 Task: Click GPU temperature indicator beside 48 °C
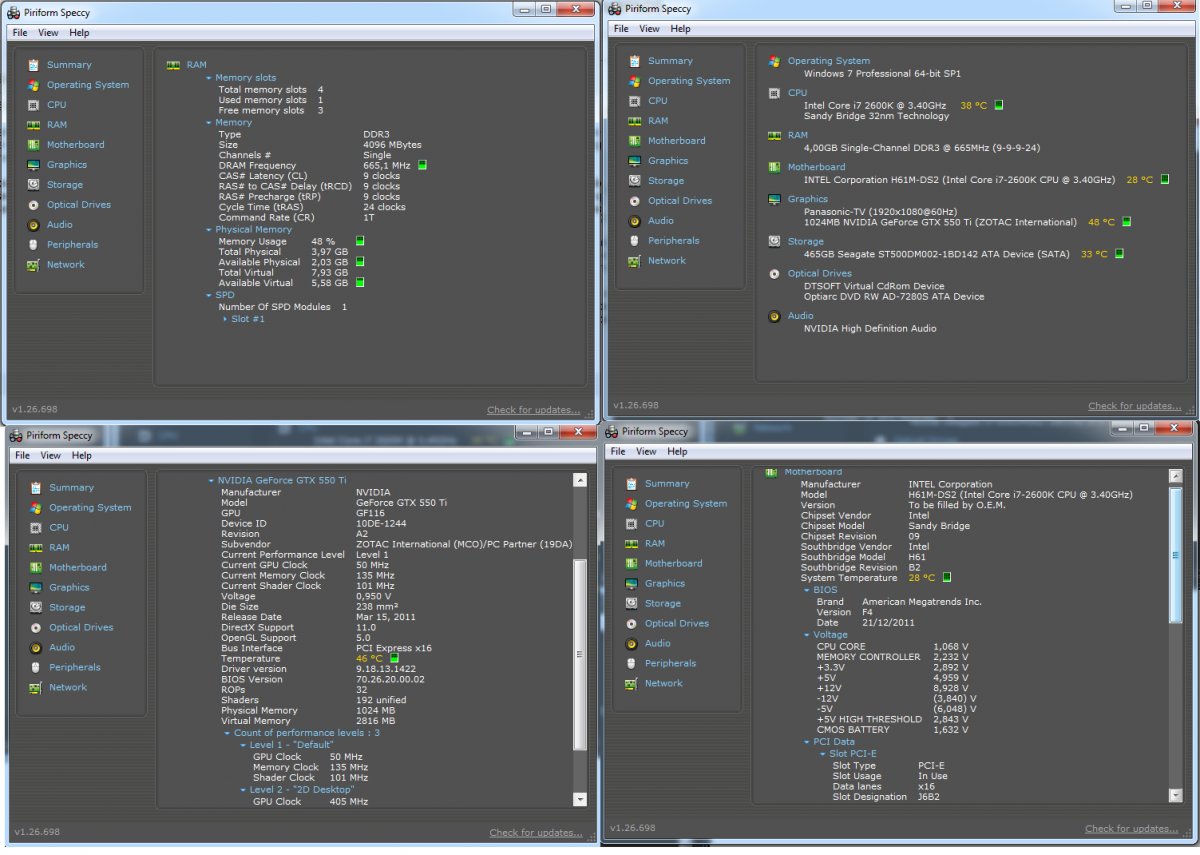[x=1125, y=222]
